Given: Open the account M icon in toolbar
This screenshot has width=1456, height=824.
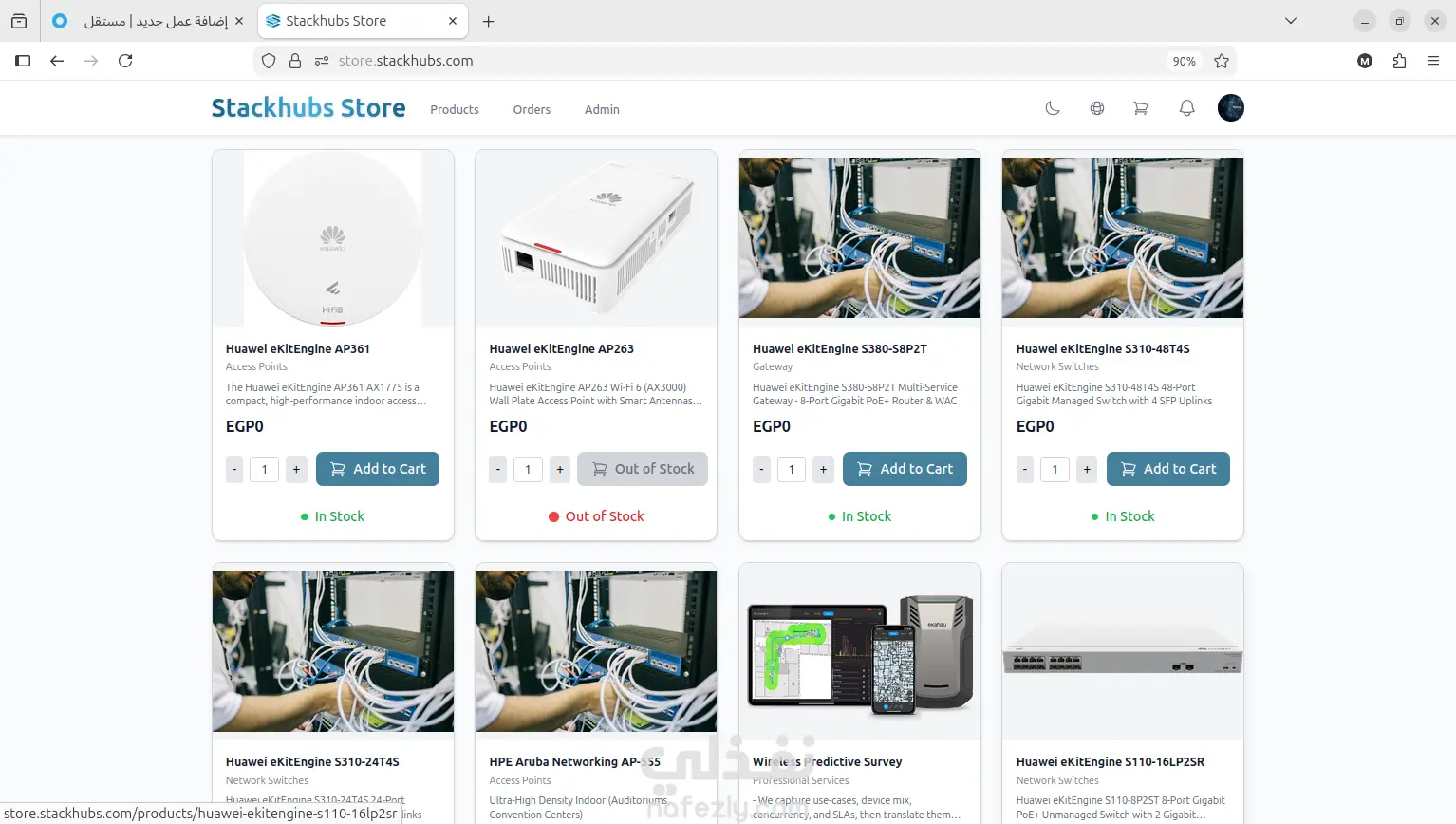Looking at the screenshot, I should coord(1365,61).
